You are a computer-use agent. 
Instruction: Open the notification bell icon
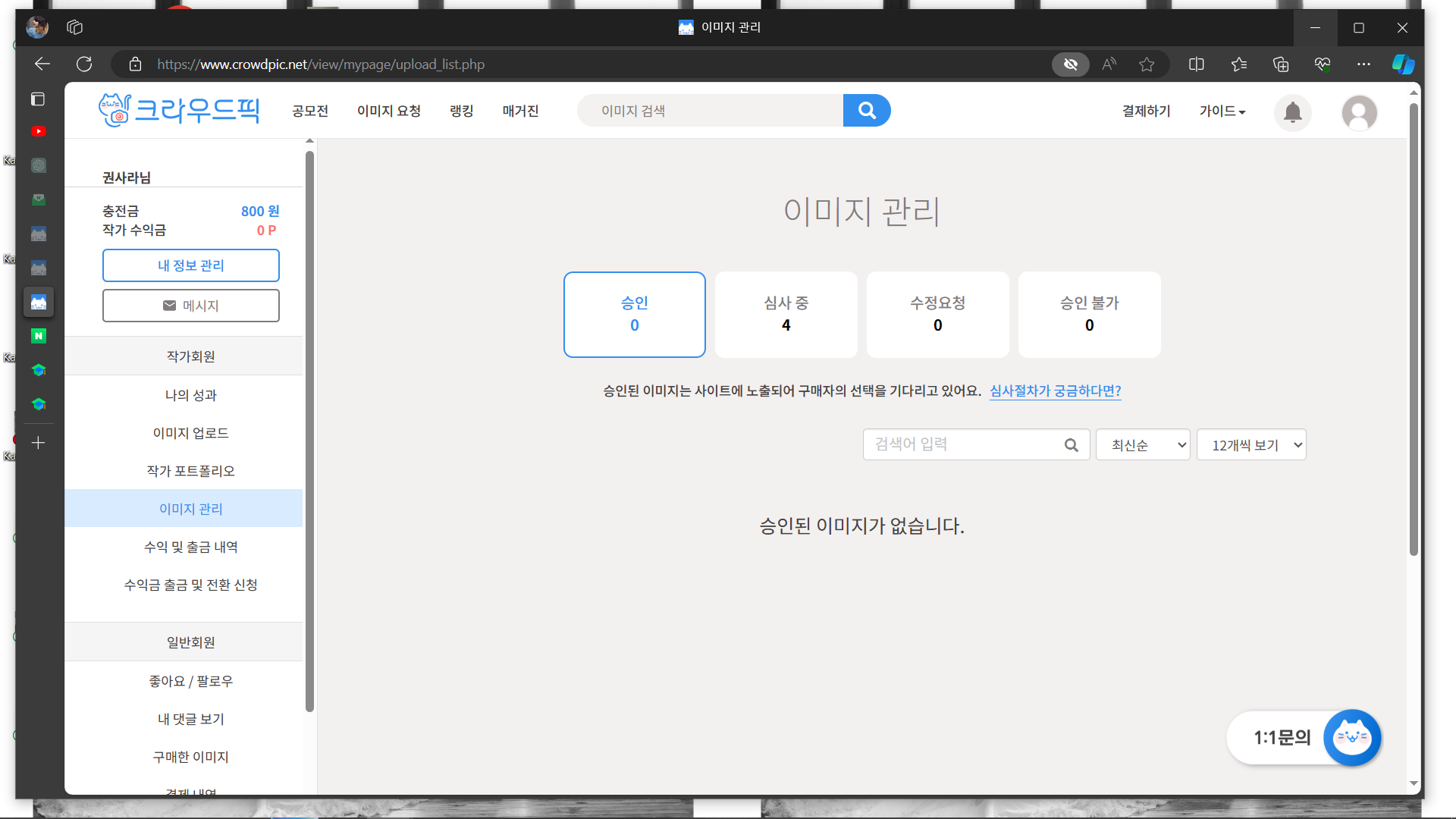coord(1292,112)
